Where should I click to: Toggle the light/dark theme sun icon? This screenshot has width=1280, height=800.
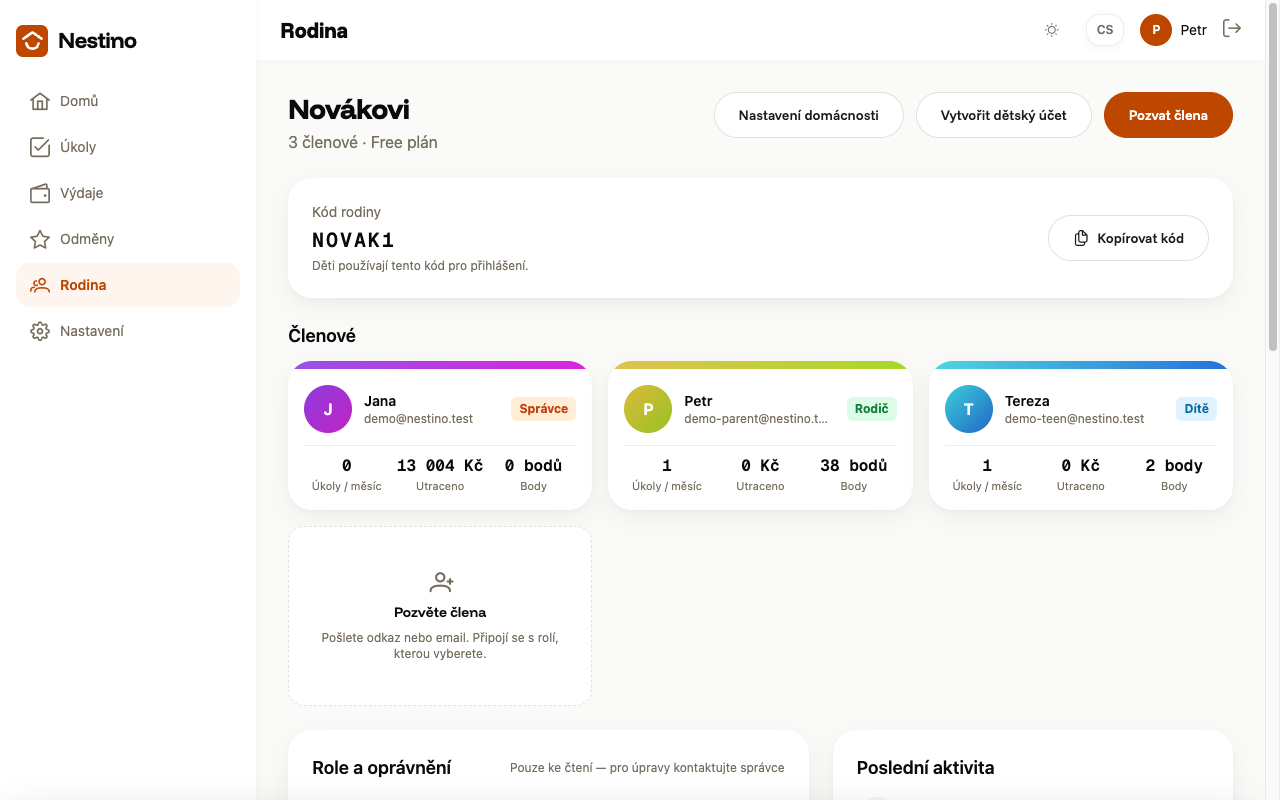coord(1052,30)
